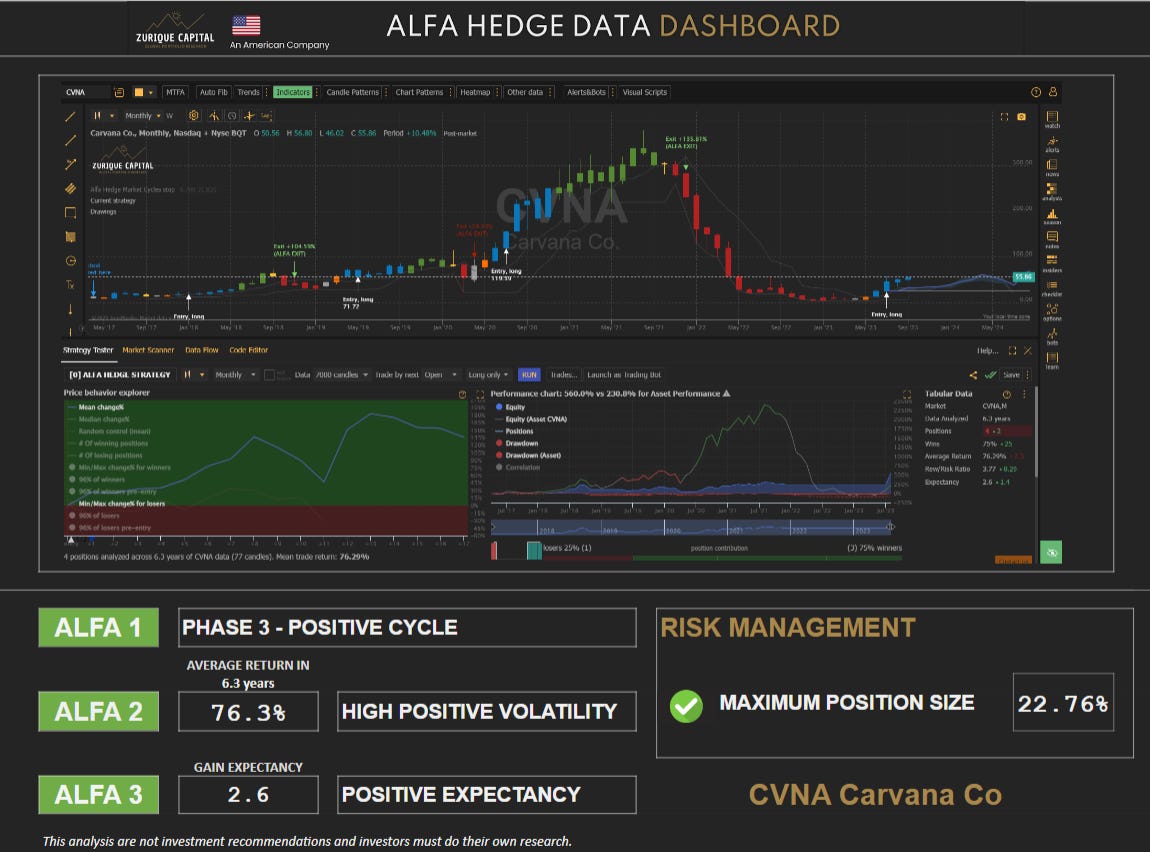Viewport: 1150px width, 852px height.
Task: Open the season sidebar icon
Action: pyautogui.click(x=1052, y=216)
